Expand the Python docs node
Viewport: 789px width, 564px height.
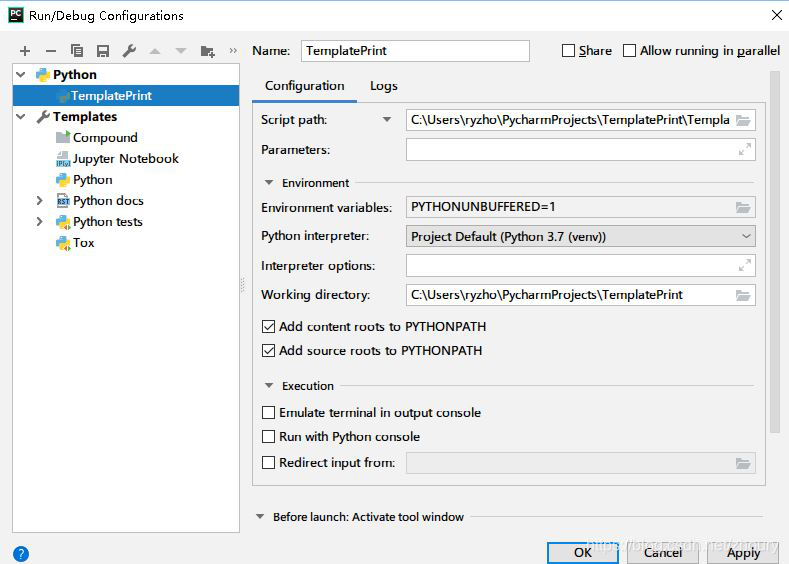[40, 201]
